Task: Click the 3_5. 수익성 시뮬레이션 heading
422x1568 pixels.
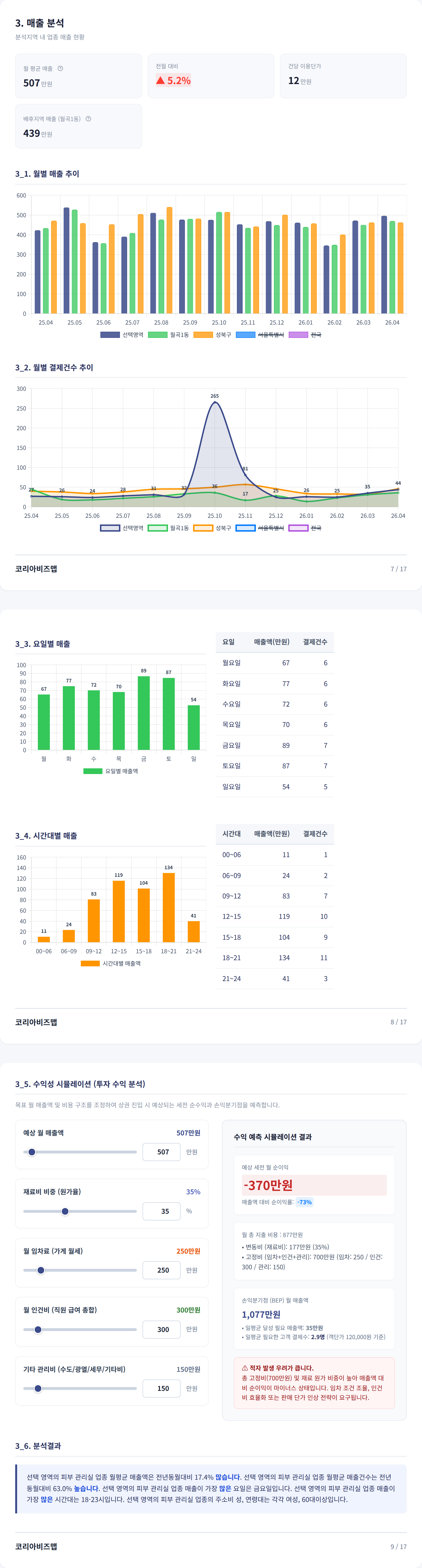Action: [x=80, y=1084]
